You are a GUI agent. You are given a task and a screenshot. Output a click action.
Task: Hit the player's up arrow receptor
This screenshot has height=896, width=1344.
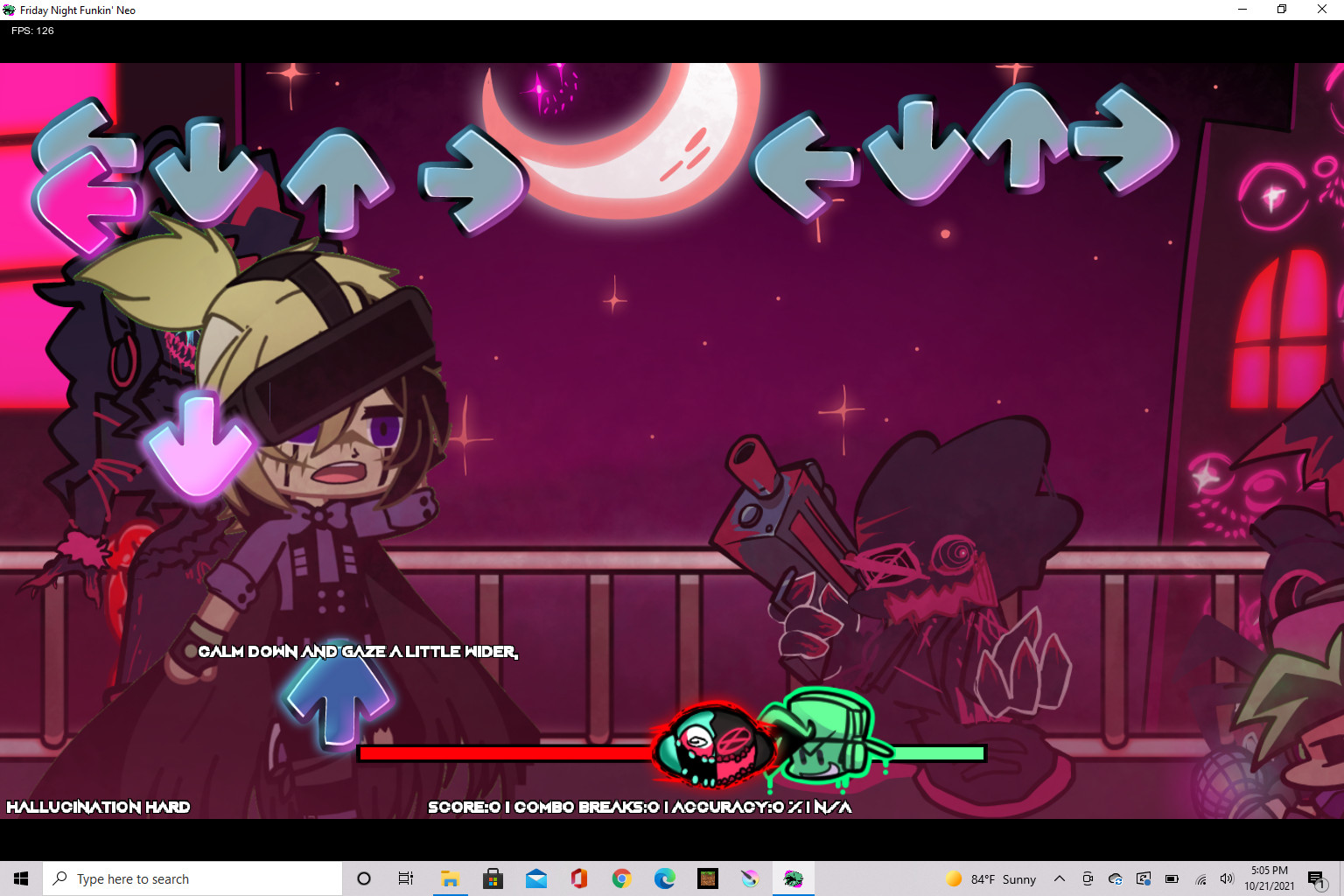[x=1021, y=137]
